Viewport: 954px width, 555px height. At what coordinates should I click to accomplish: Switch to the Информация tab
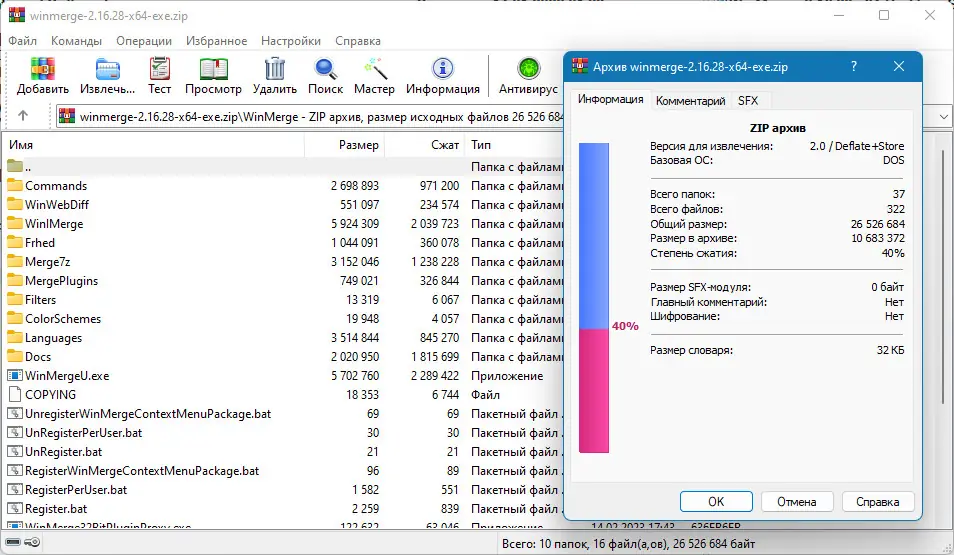610,99
